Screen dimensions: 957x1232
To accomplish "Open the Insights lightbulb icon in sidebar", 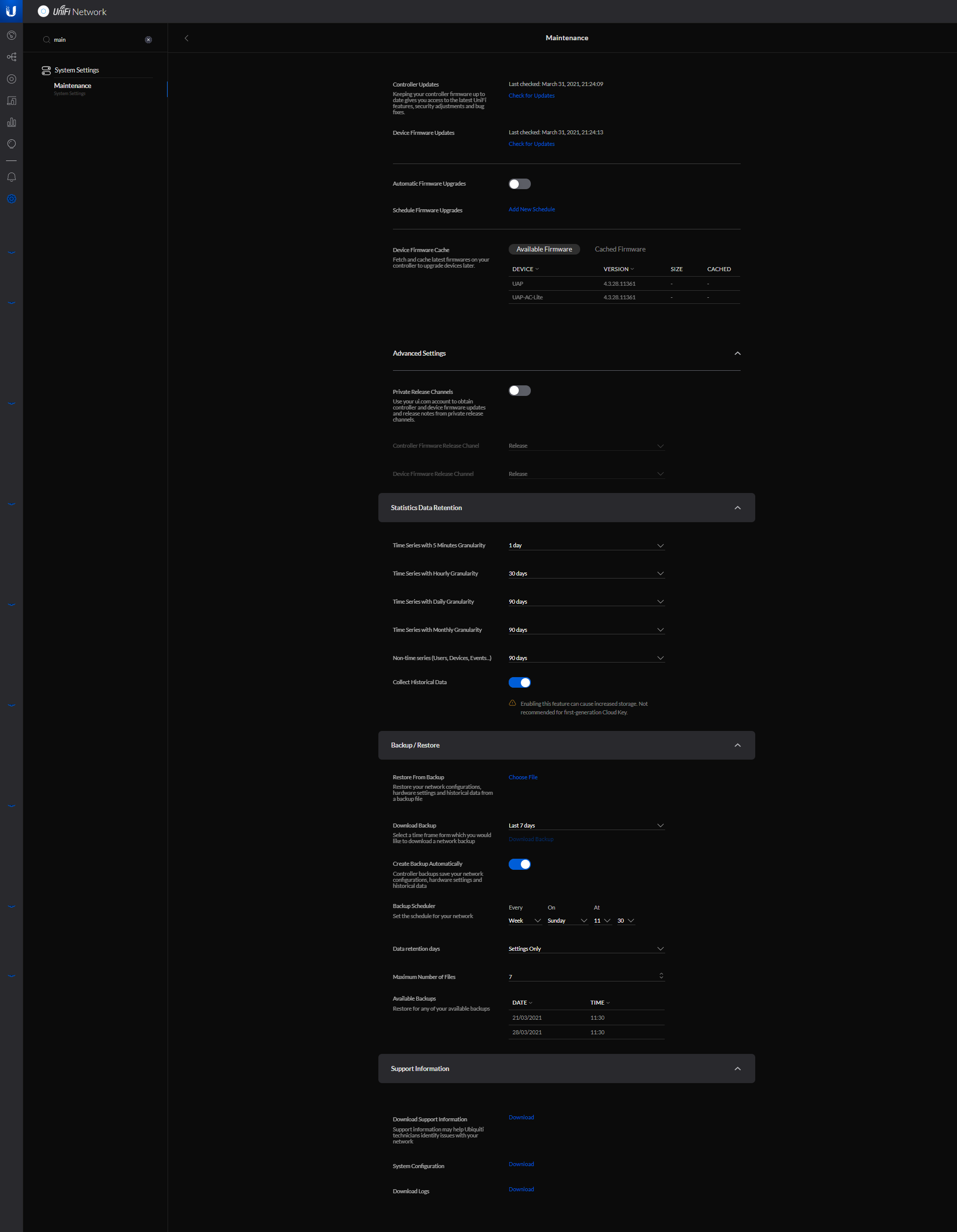I will tap(11, 144).
